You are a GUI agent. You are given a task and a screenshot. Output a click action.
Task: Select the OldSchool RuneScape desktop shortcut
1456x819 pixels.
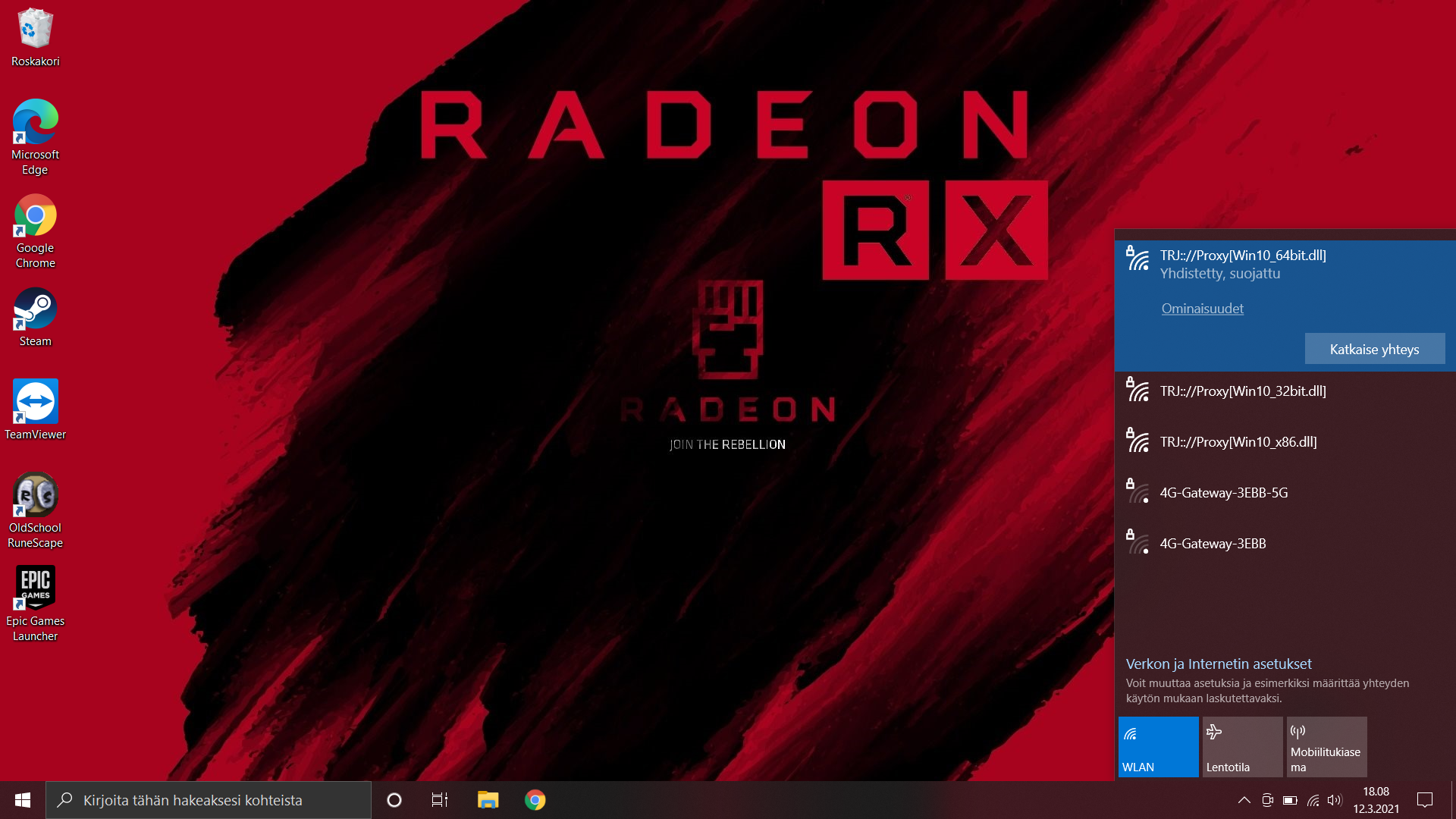click(x=35, y=510)
